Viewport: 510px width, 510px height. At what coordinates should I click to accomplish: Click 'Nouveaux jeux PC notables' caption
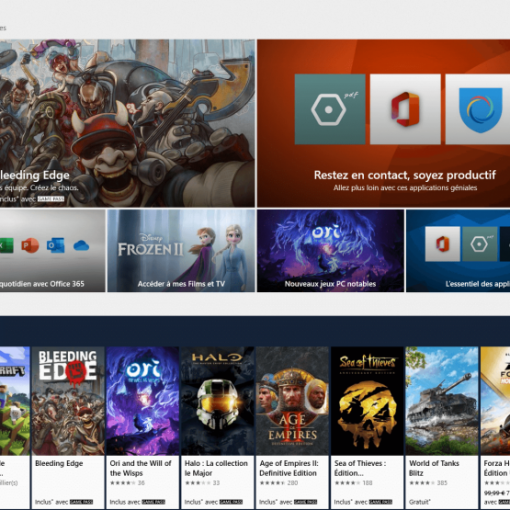[330, 284]
